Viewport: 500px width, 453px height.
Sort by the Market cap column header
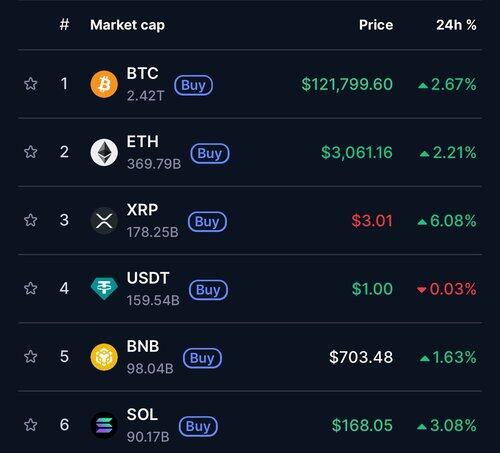(x=127, y=25)
